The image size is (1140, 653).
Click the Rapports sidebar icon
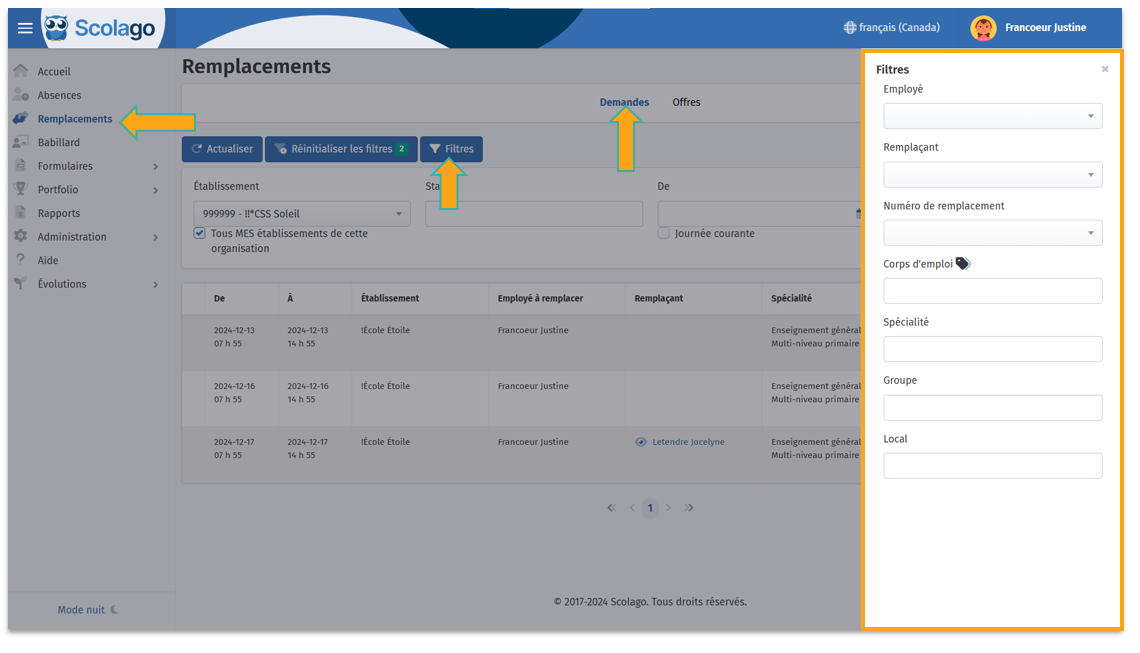pos(20,212)
